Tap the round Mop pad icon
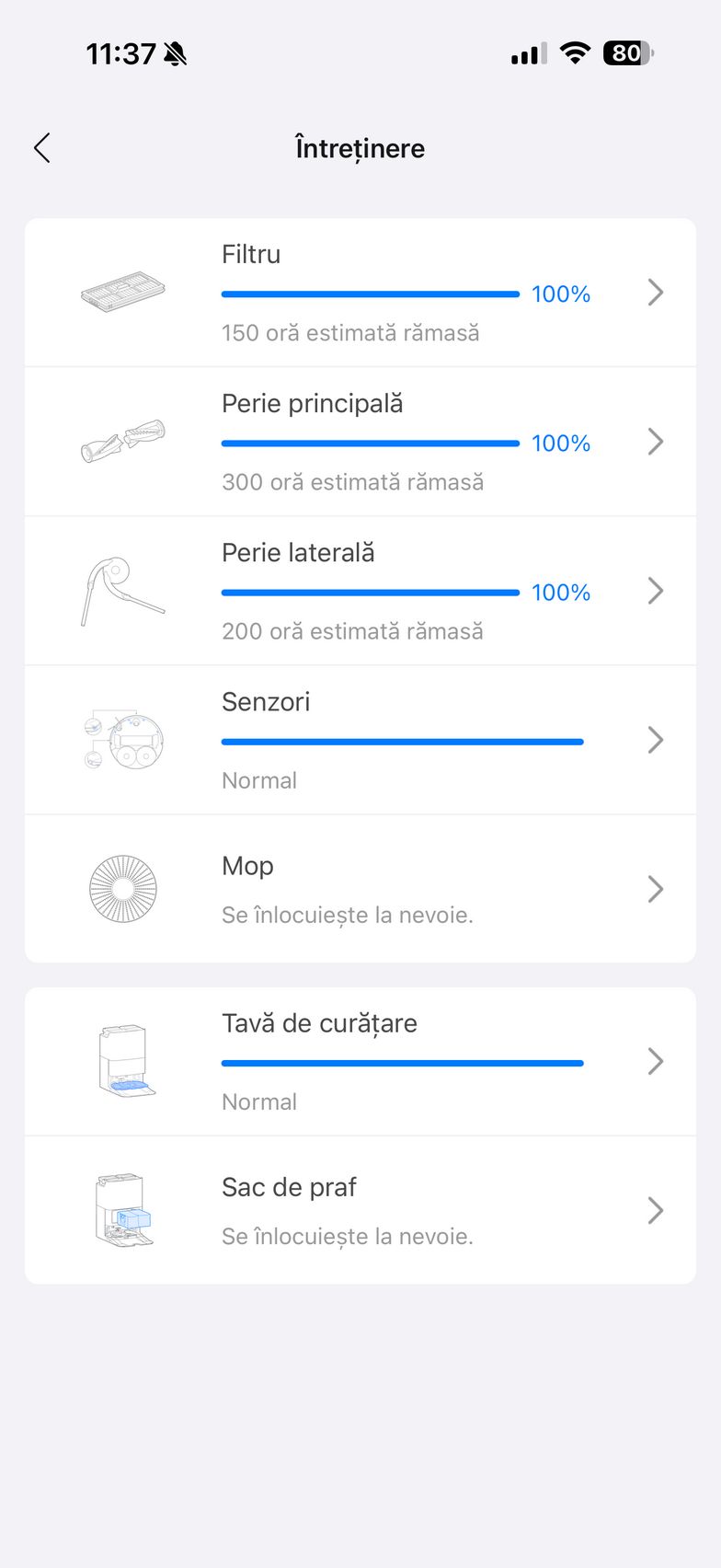The height and width of the screenshot is (1568, 721). (x=123, y=889)
